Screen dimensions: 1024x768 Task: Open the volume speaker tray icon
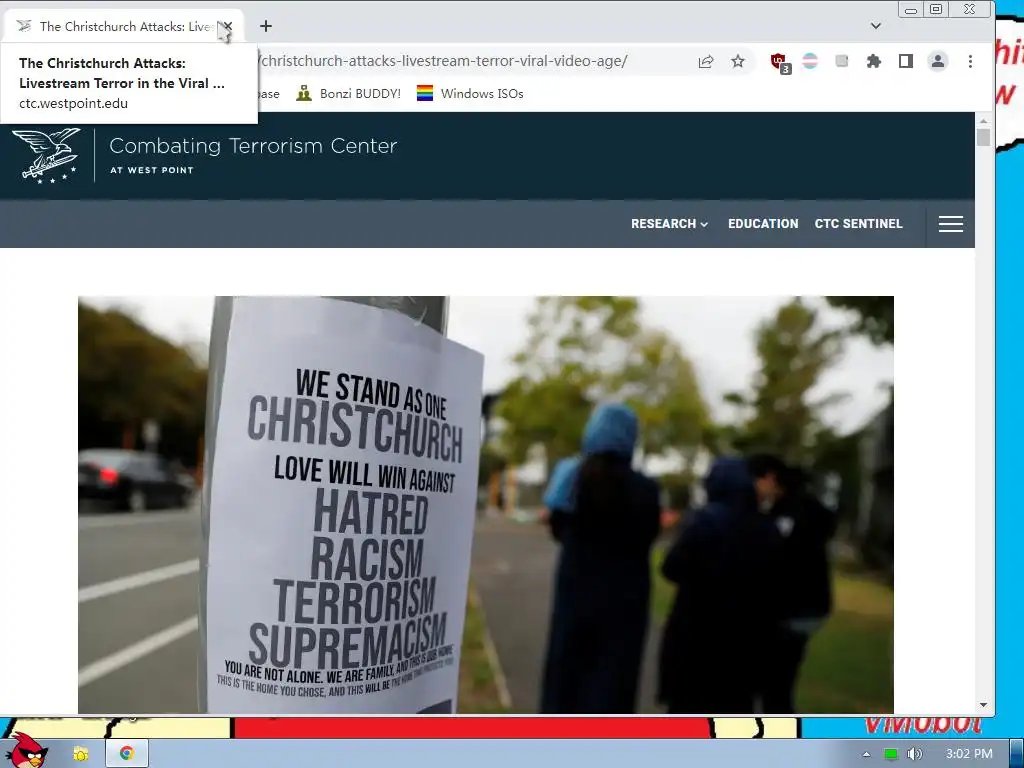pyautogui.click(x=915, y=754)
